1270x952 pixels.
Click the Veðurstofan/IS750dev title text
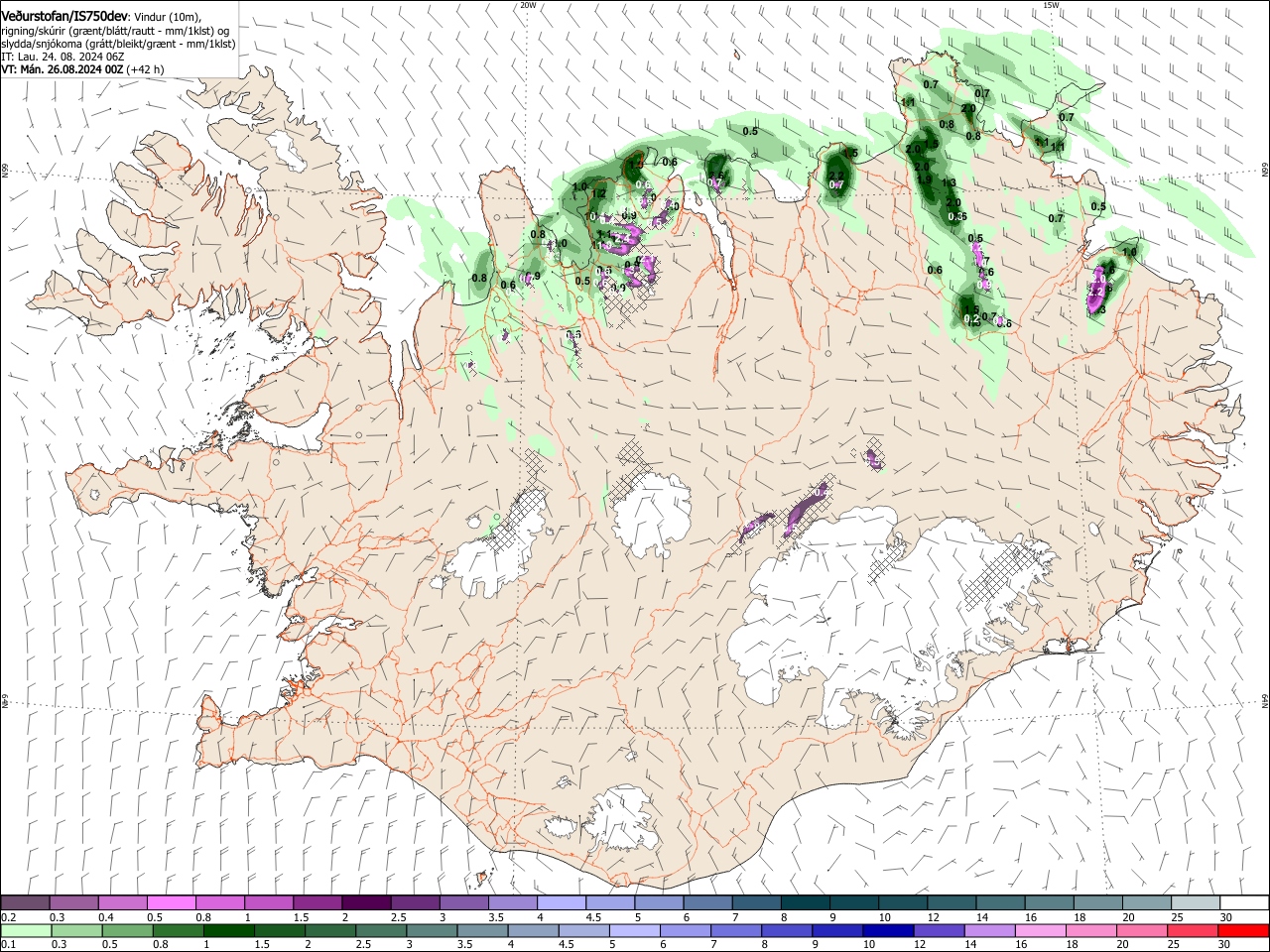coord(65,15)
